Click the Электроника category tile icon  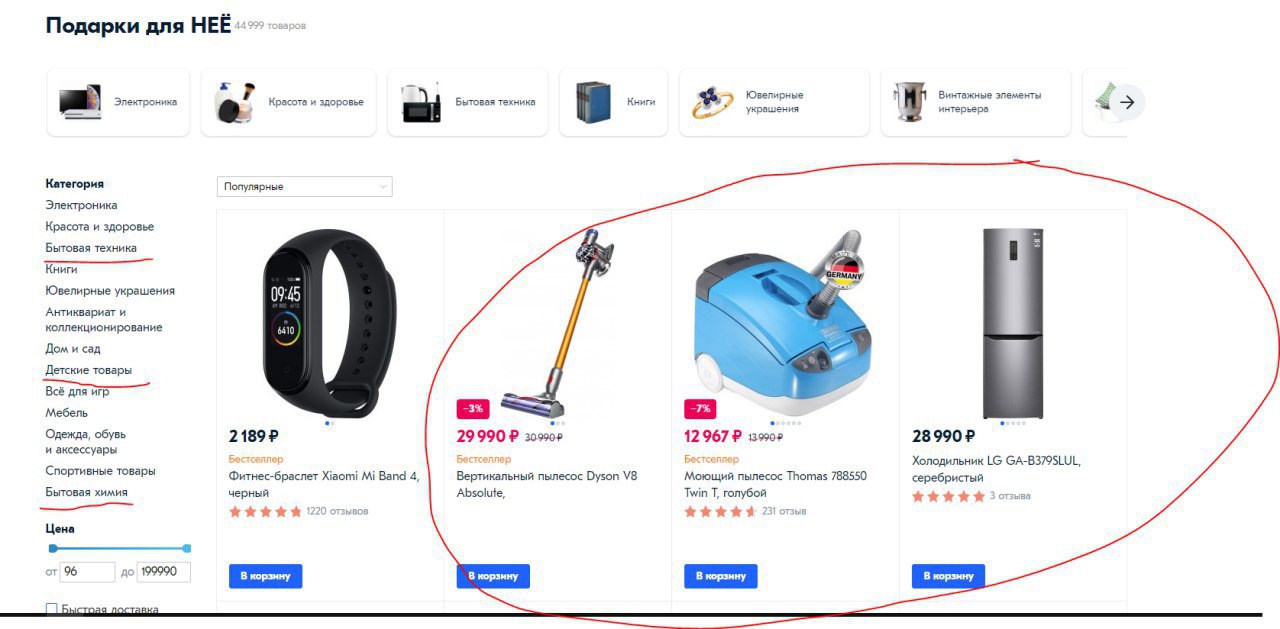coord(79,102)
